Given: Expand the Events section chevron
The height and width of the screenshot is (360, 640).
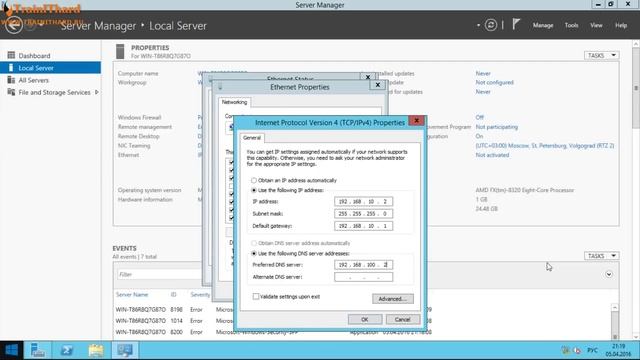Looking at the screenshot, I should pos(609,274).
